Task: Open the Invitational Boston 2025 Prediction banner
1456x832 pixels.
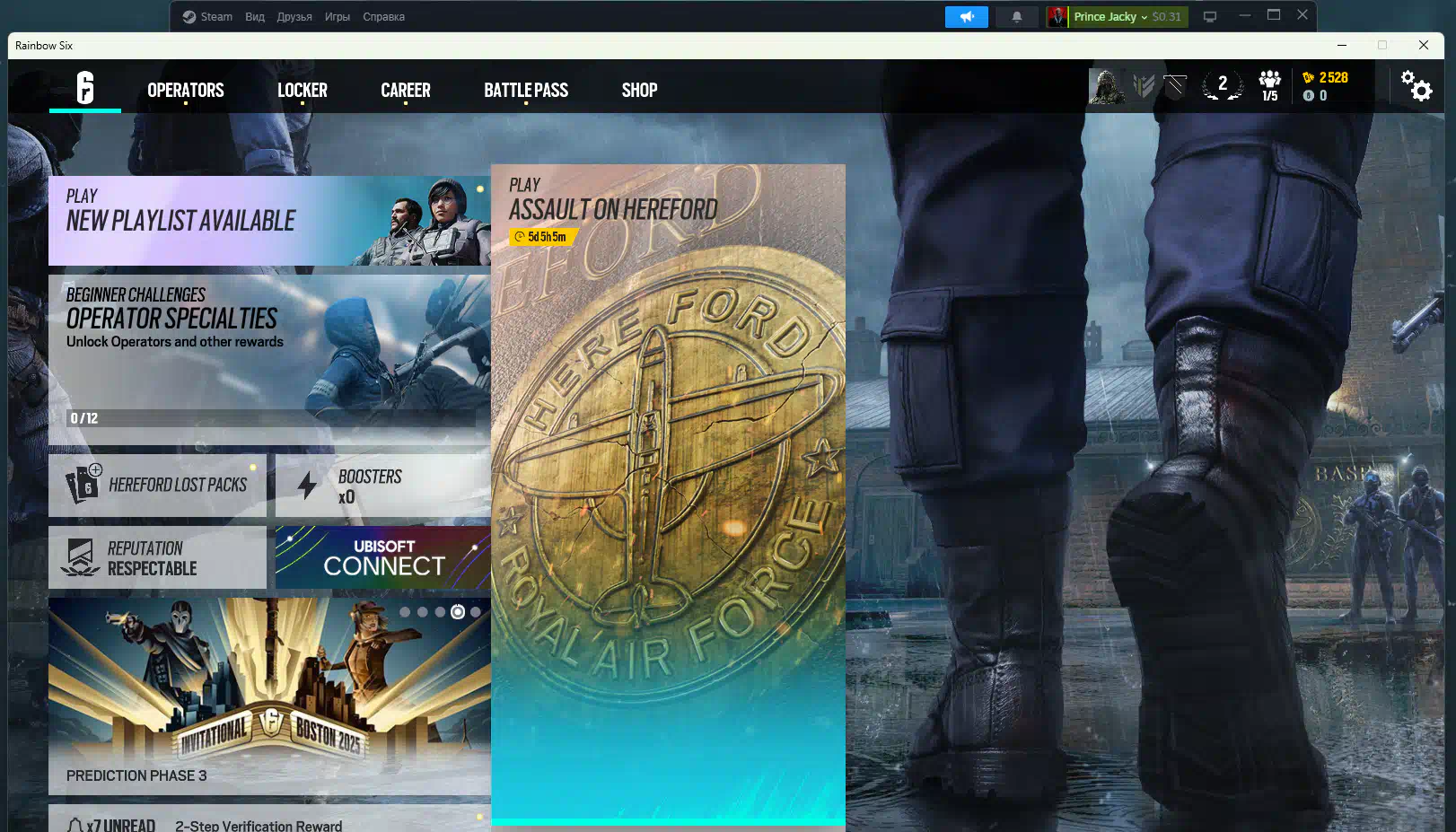Action: click(269, 696)
